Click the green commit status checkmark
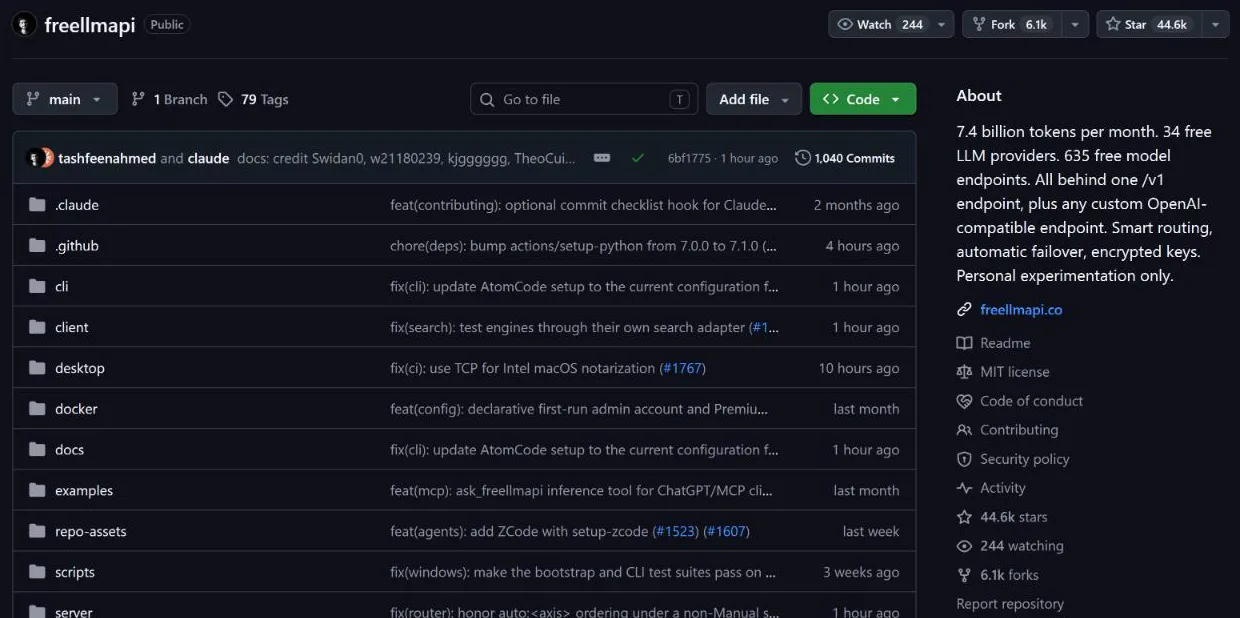This screenshot has width=1240, height=618. click(x=637, y=158)
